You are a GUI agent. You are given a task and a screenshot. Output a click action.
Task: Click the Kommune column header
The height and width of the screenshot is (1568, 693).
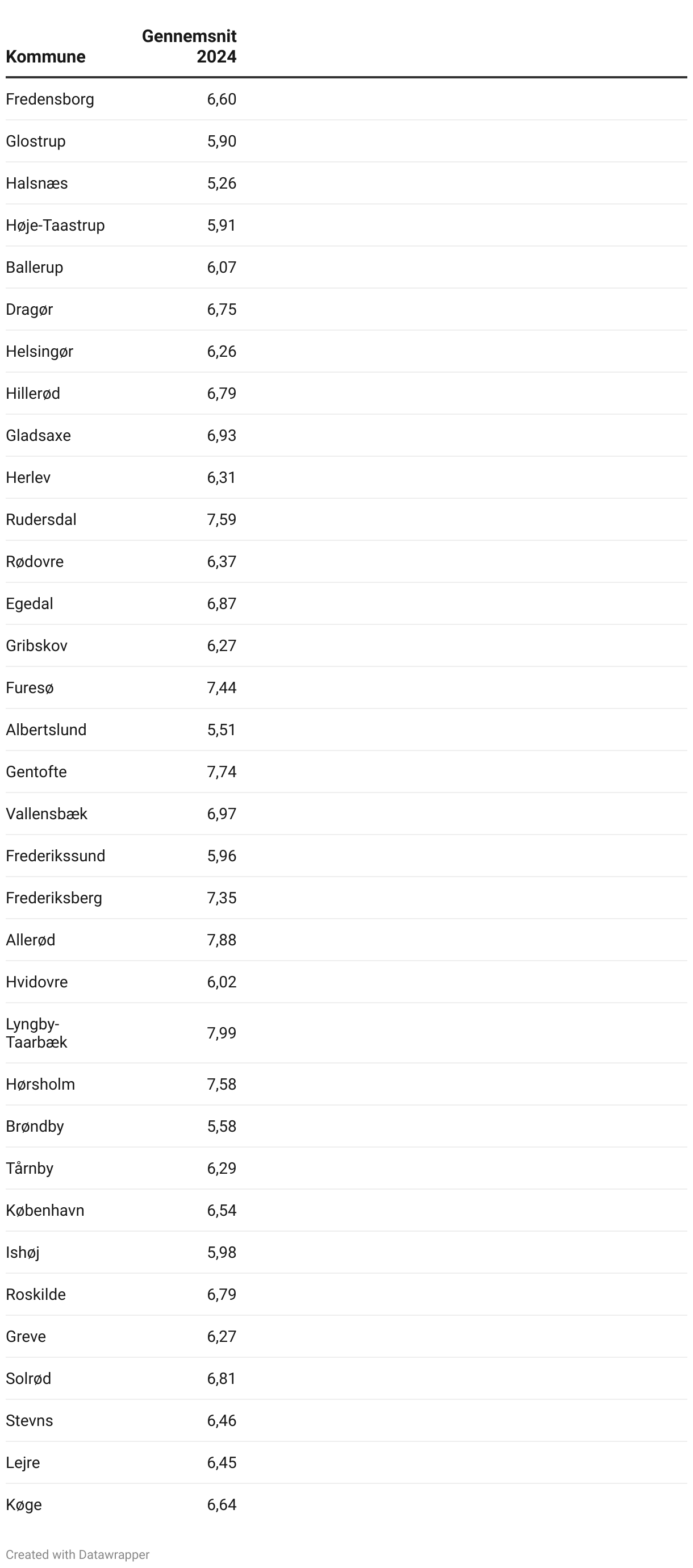click(x=45, y=57)
